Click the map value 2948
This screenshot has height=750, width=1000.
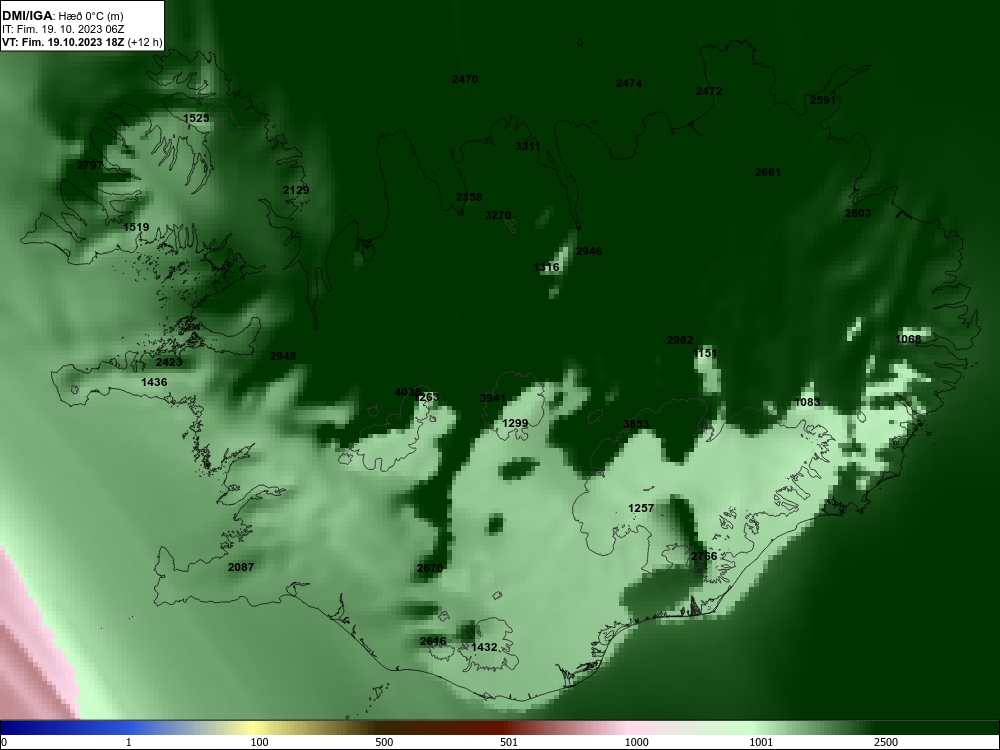[283, 357]
